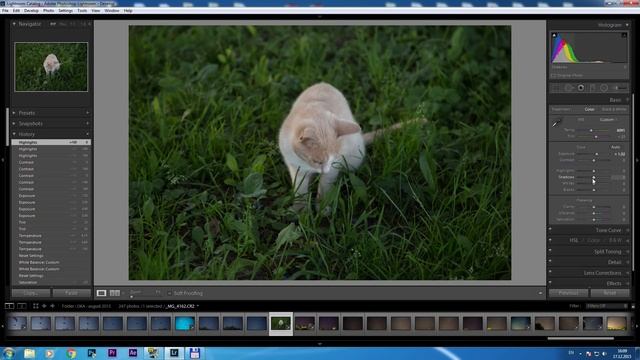Toggle Original Photo checkbox under histogram
Image resolution: width=640 pixels, height=360 pixels.
click(554, 76)
